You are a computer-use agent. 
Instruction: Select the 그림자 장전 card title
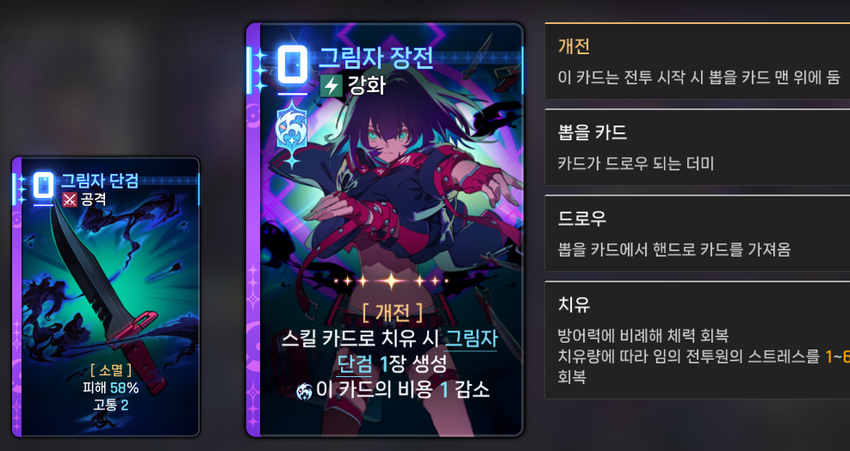(376, 57)
